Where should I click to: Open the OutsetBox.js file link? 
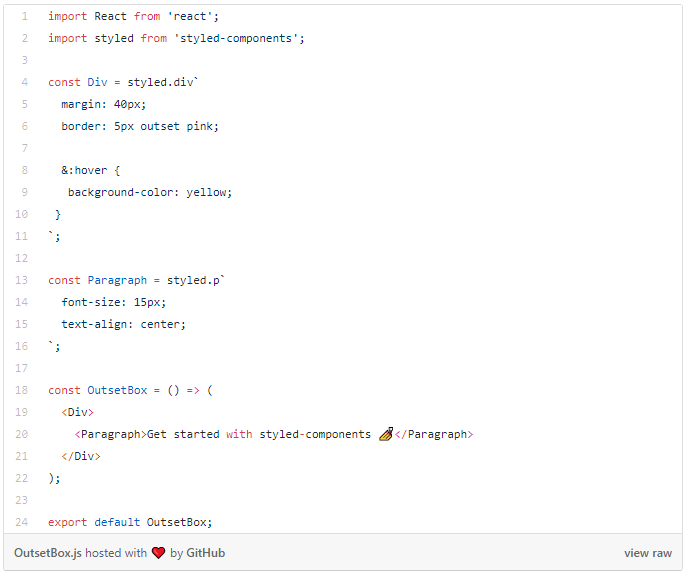pyautogui.click(x=48, y=553)
